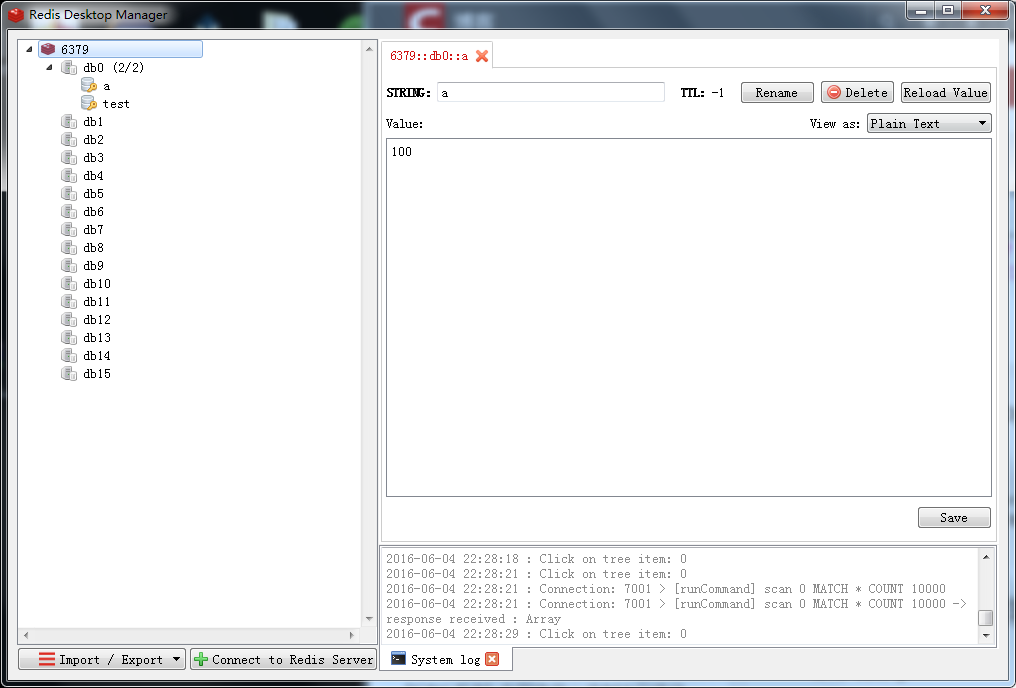The image size is (1016, 688).
Task: Click the db1 database icon
Action: [69, 122]
